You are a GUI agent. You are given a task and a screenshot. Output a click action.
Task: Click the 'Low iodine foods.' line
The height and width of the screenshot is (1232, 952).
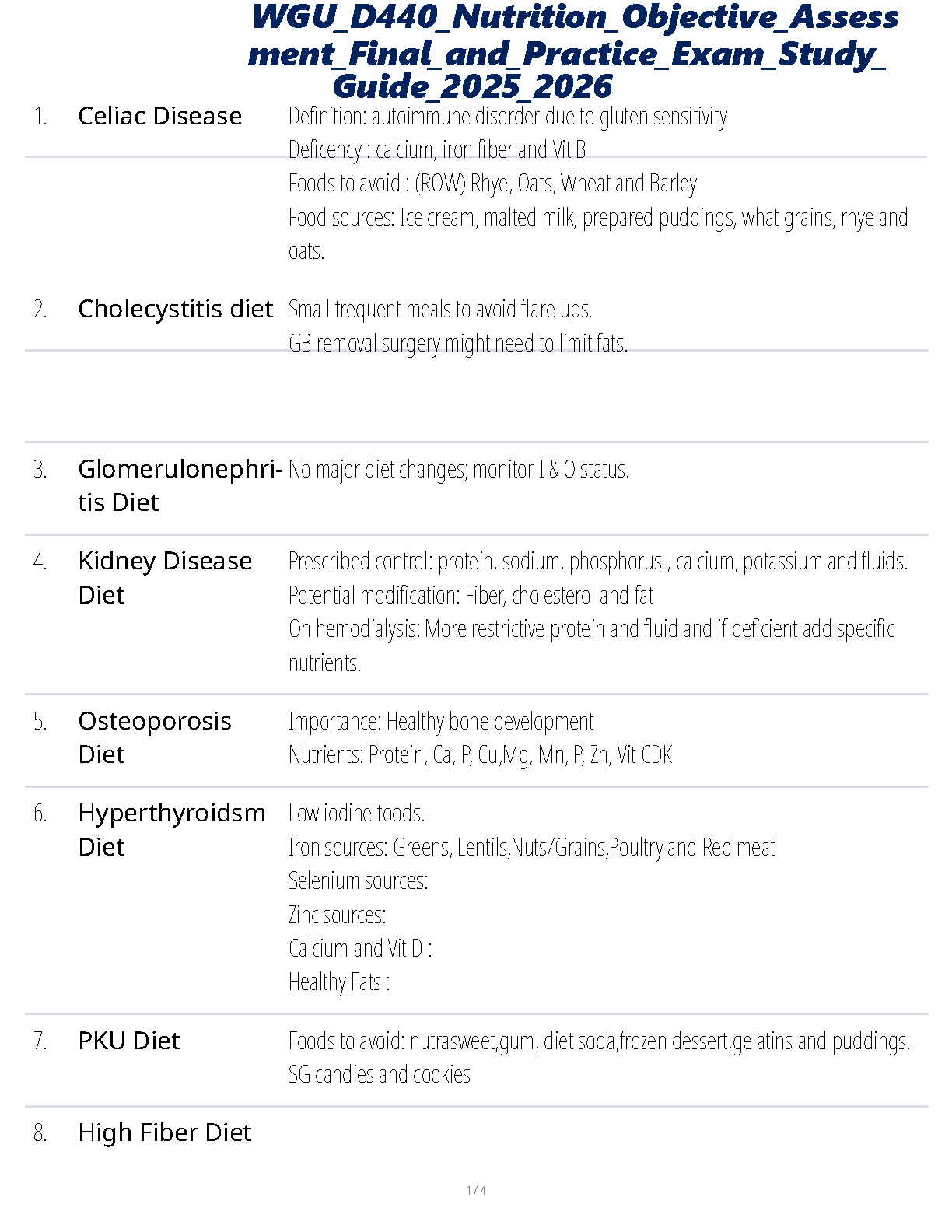[x=356, y=814]
